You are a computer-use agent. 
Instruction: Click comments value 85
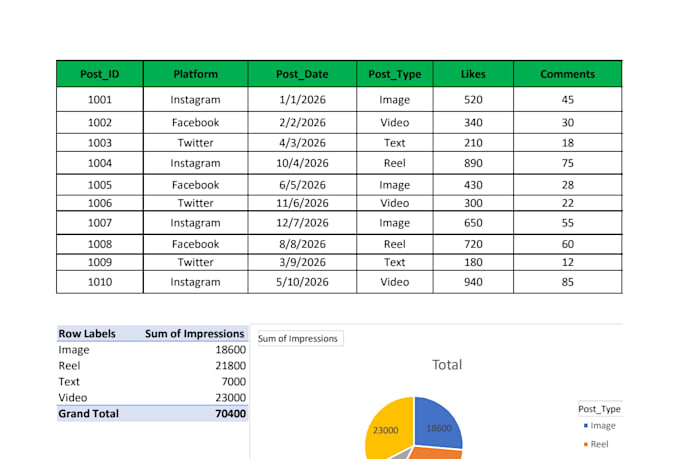pos(568,282)
